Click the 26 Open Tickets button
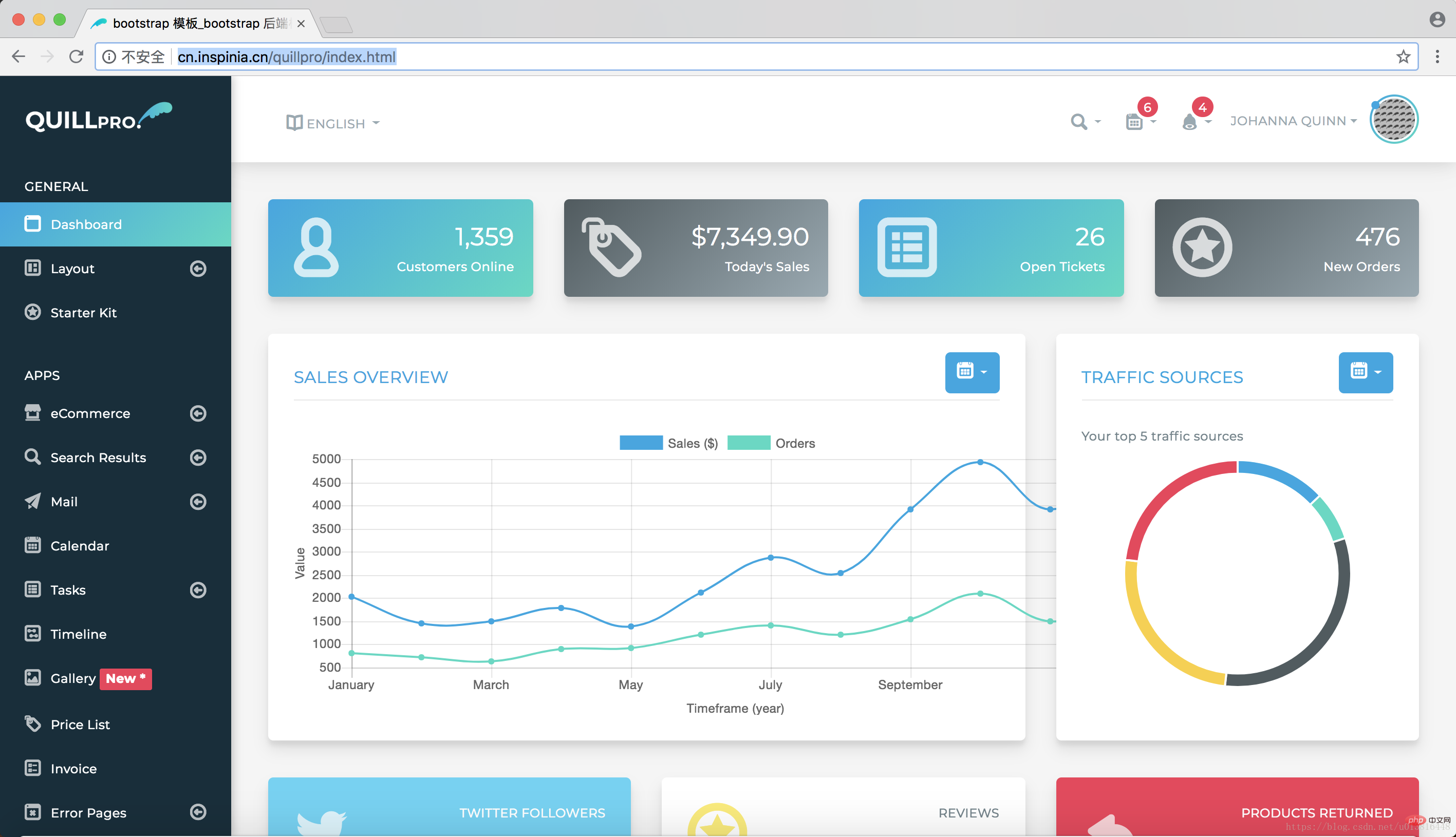1456x837 pixels. [989, 247]
